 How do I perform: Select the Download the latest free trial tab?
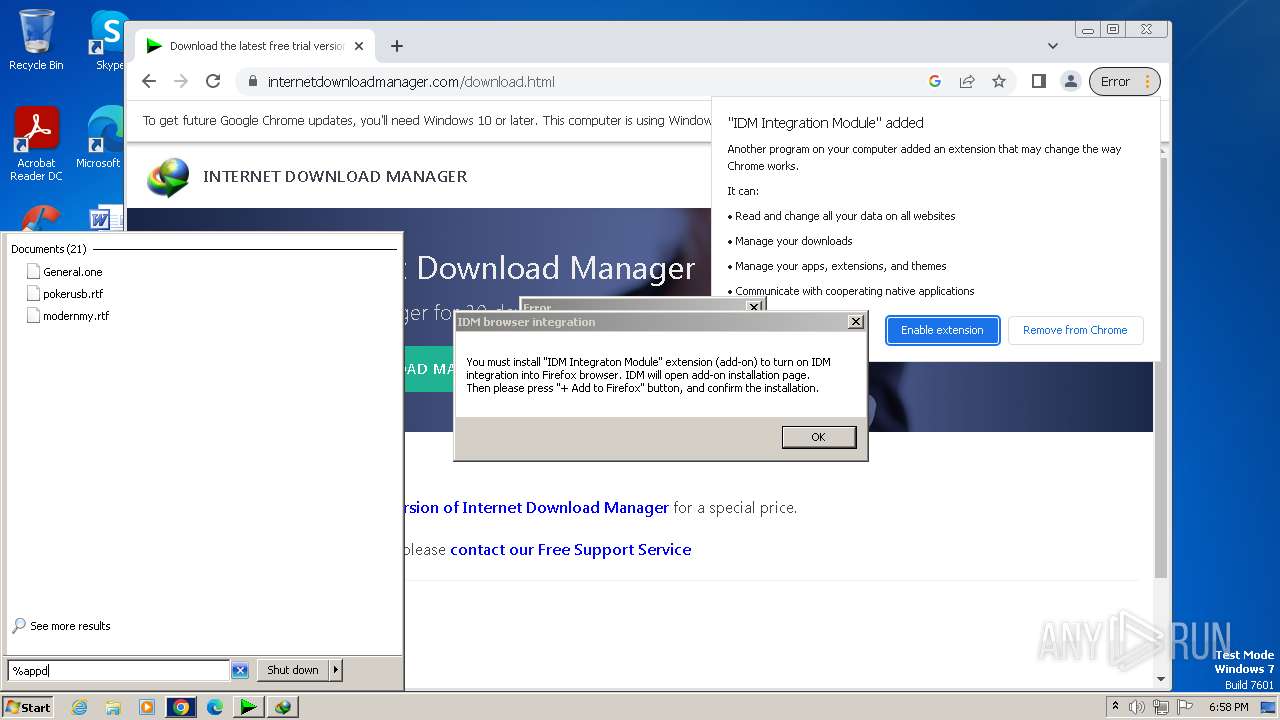click(x=255, y=46)
